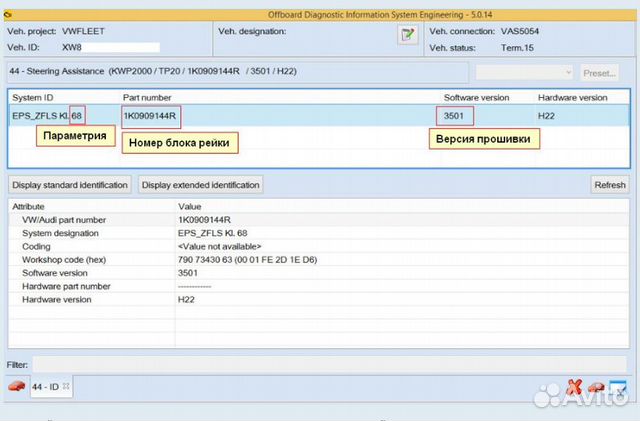Click the small red car icon at bottom right

click(596, 387)
